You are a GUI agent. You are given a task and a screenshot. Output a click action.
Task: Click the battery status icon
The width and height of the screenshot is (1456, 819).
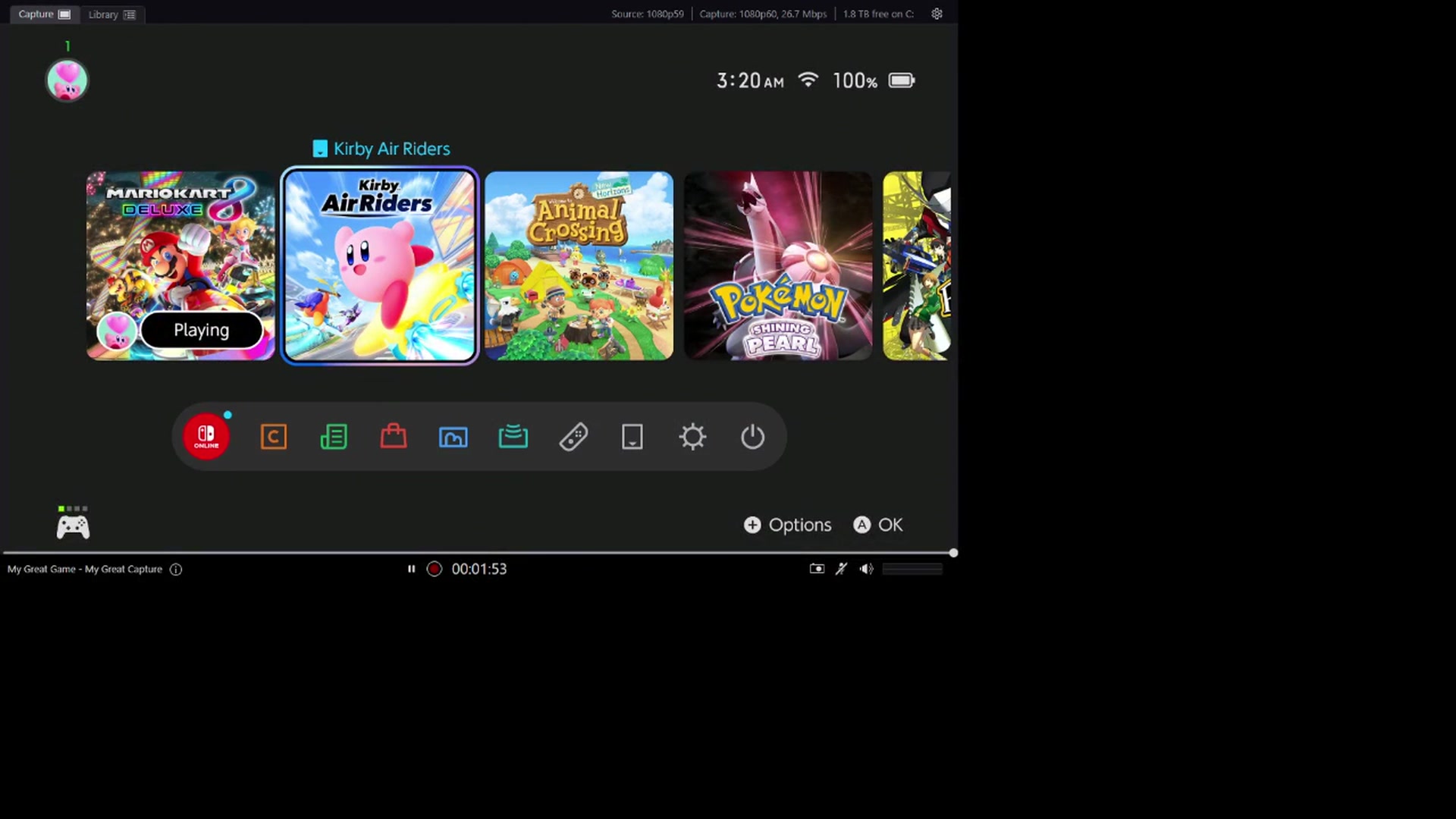click(x=902, y=80)
